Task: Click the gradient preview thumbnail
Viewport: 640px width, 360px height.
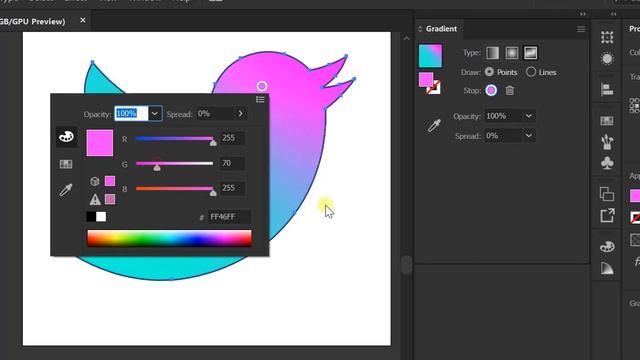Action: [430, 56]
